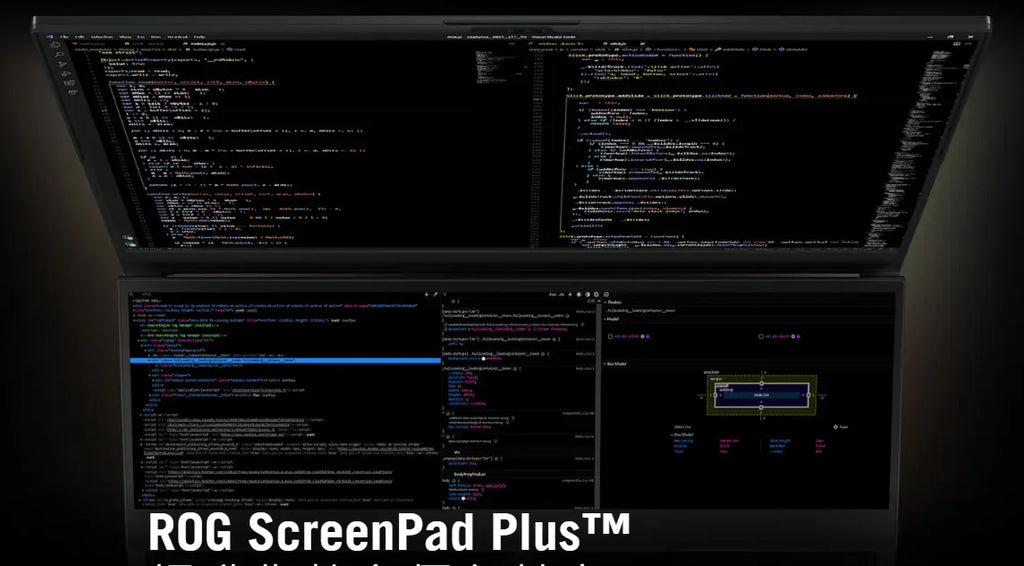1024x566 pixels.
Task: Select the highlighted blue row in HTML tree
Action: 285,360
